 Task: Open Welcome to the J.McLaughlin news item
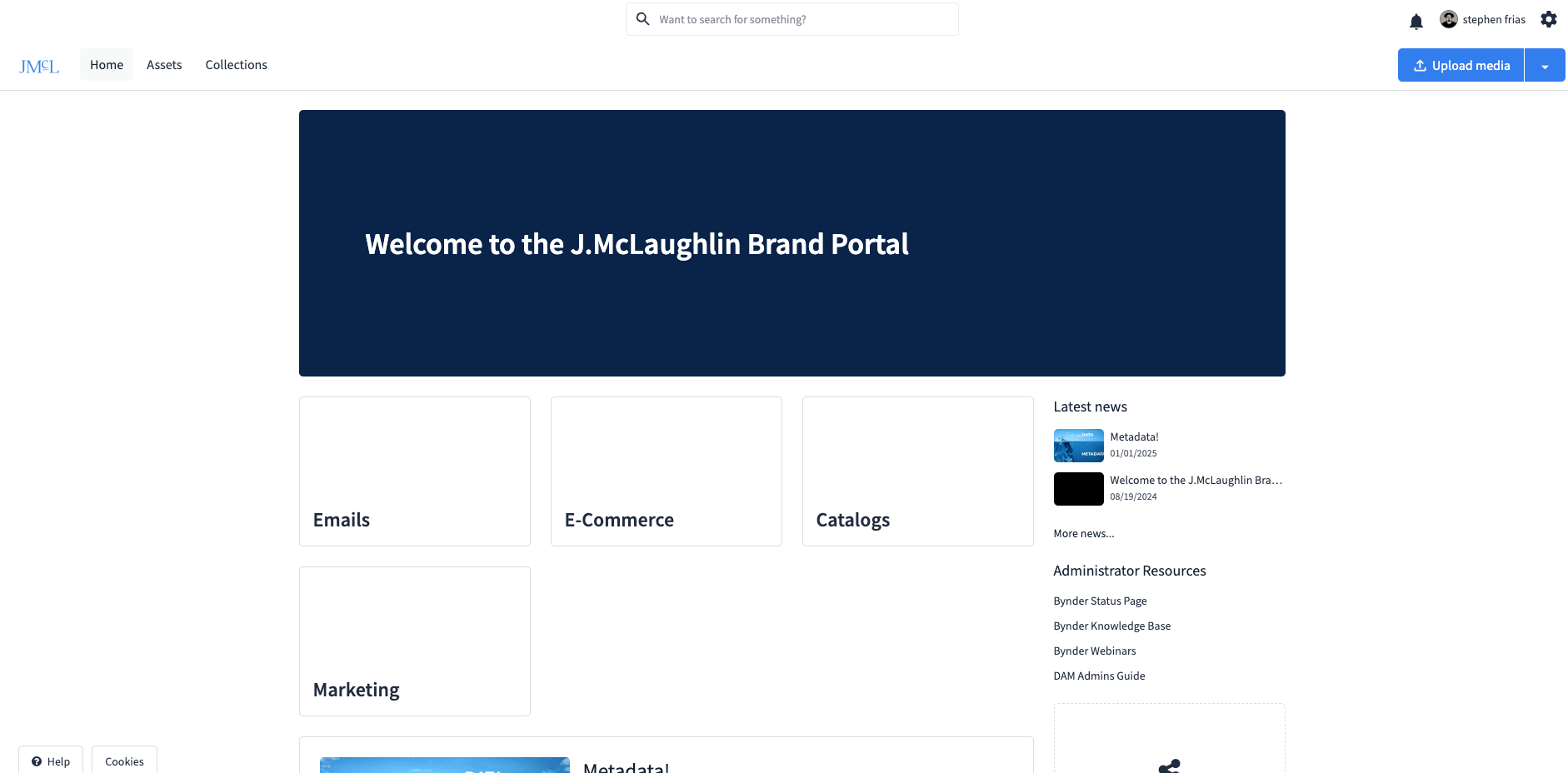pyautogui.click(x=1196, y=481)
